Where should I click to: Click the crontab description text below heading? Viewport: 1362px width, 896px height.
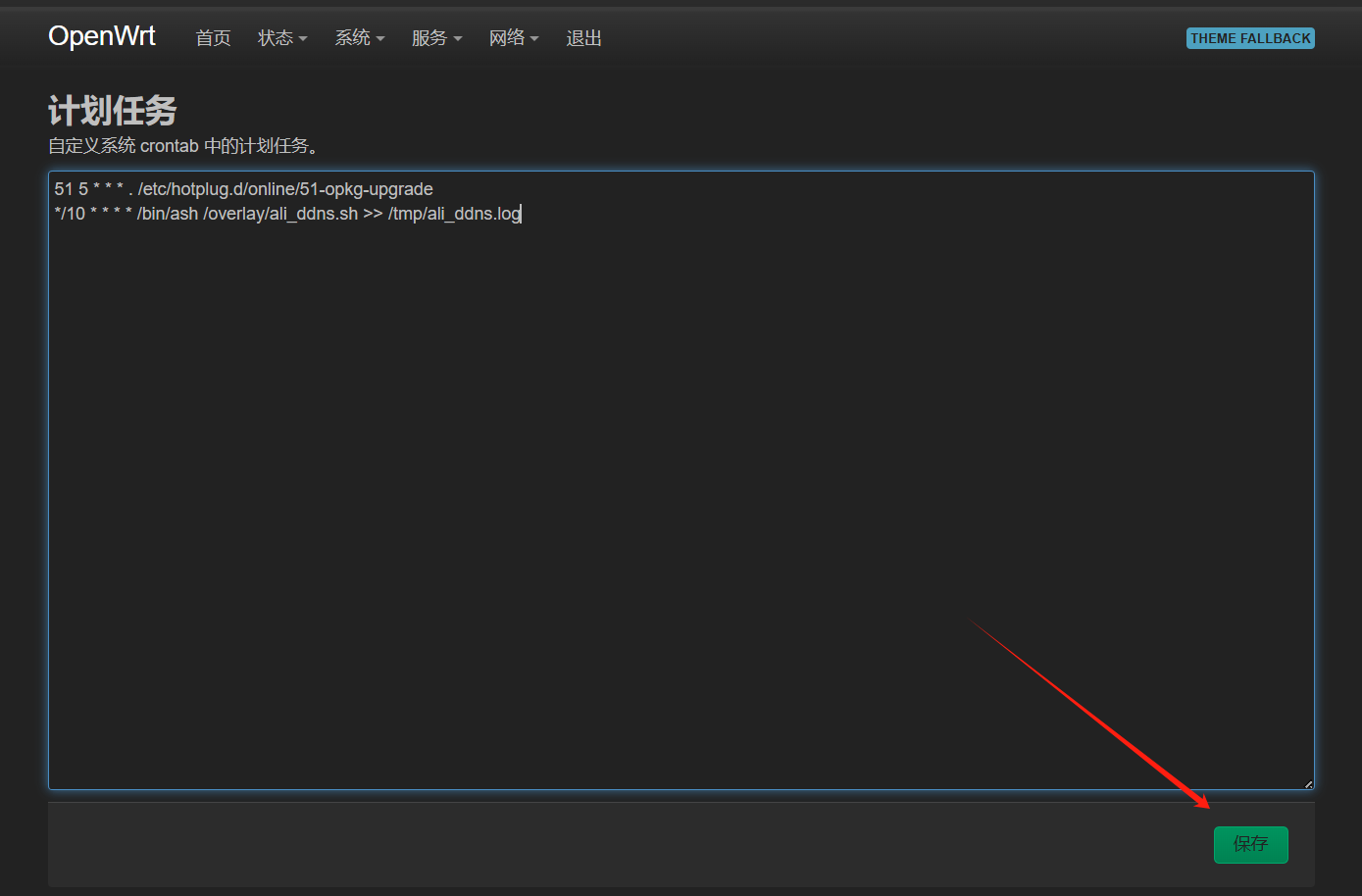tap(182, 146)
